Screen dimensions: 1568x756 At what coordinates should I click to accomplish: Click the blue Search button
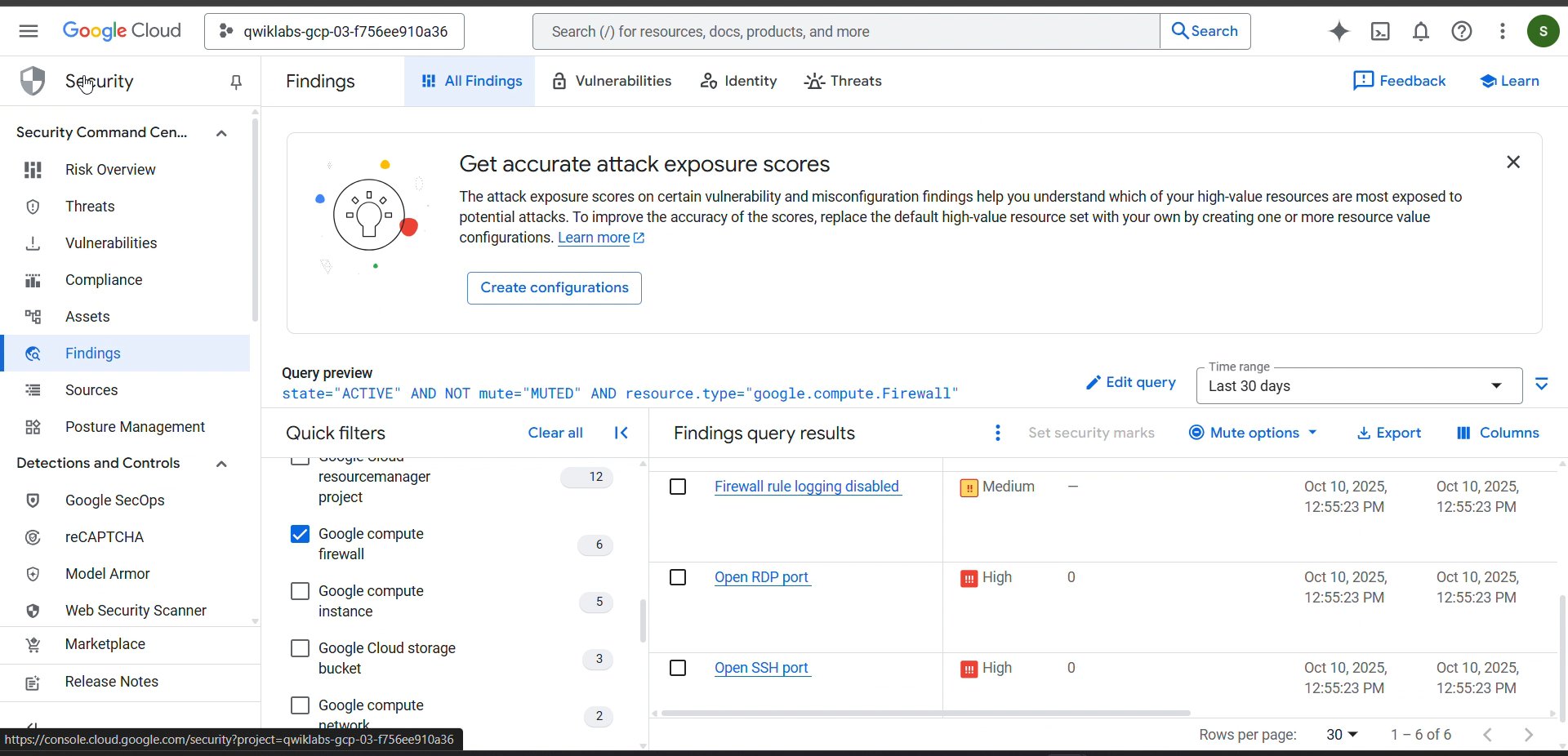1205,31
